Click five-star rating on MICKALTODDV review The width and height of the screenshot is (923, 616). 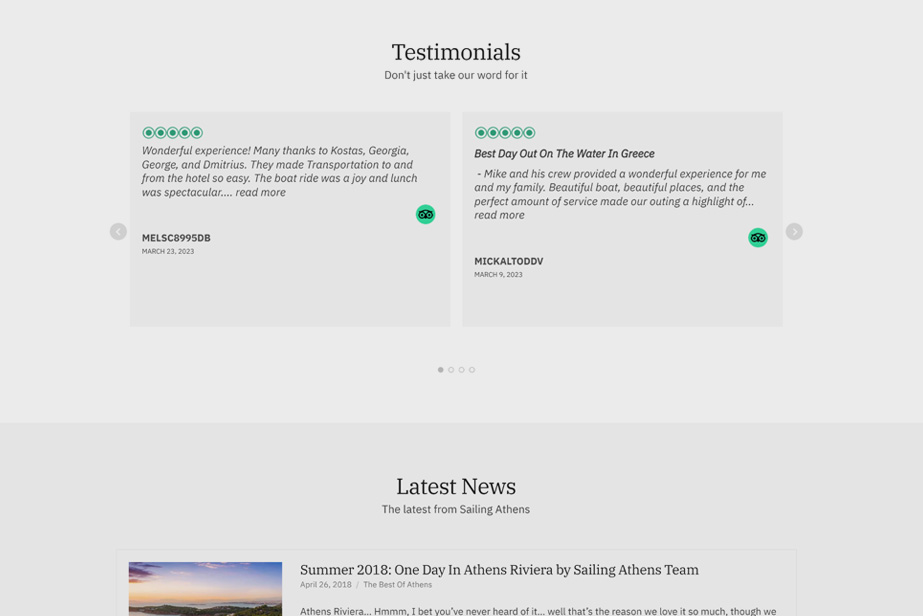[505, 133]
